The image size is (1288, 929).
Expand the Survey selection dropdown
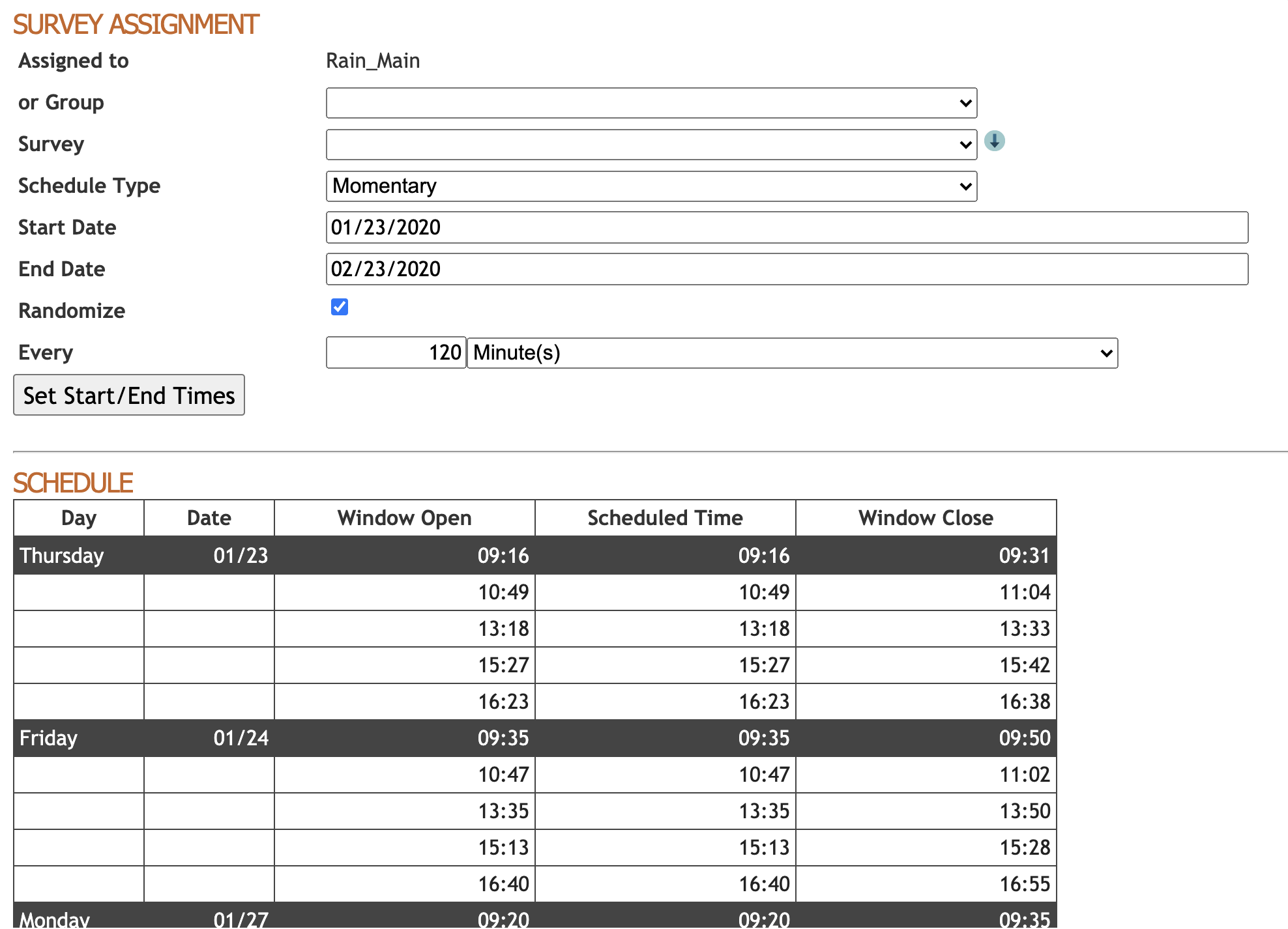(x=651, y=145)
